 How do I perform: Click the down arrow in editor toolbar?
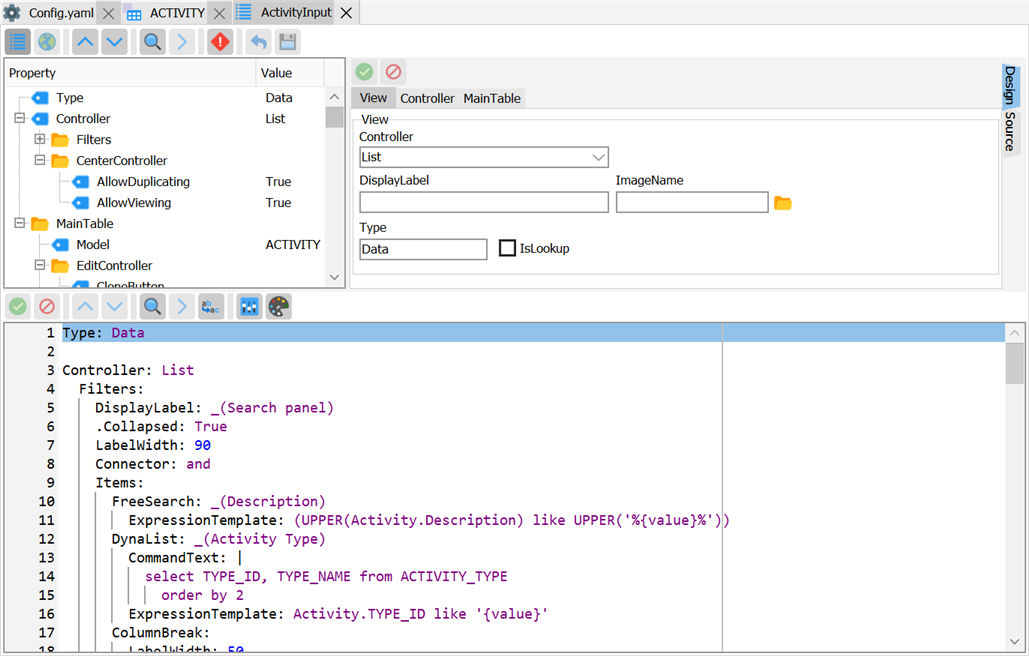click(114, 306)
